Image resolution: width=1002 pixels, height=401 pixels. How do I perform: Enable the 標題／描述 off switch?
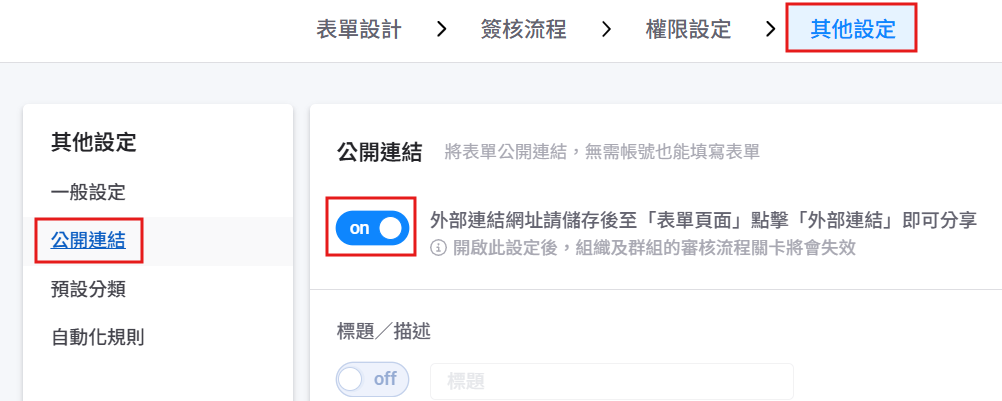point(372,380)
